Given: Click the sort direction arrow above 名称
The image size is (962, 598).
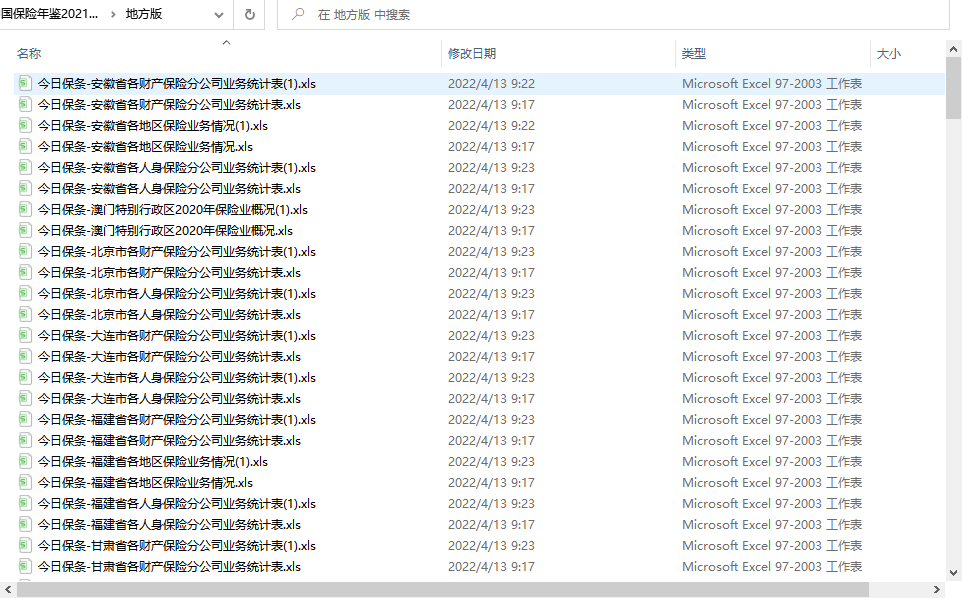Looking at the screenshot, I should point(226,42).
